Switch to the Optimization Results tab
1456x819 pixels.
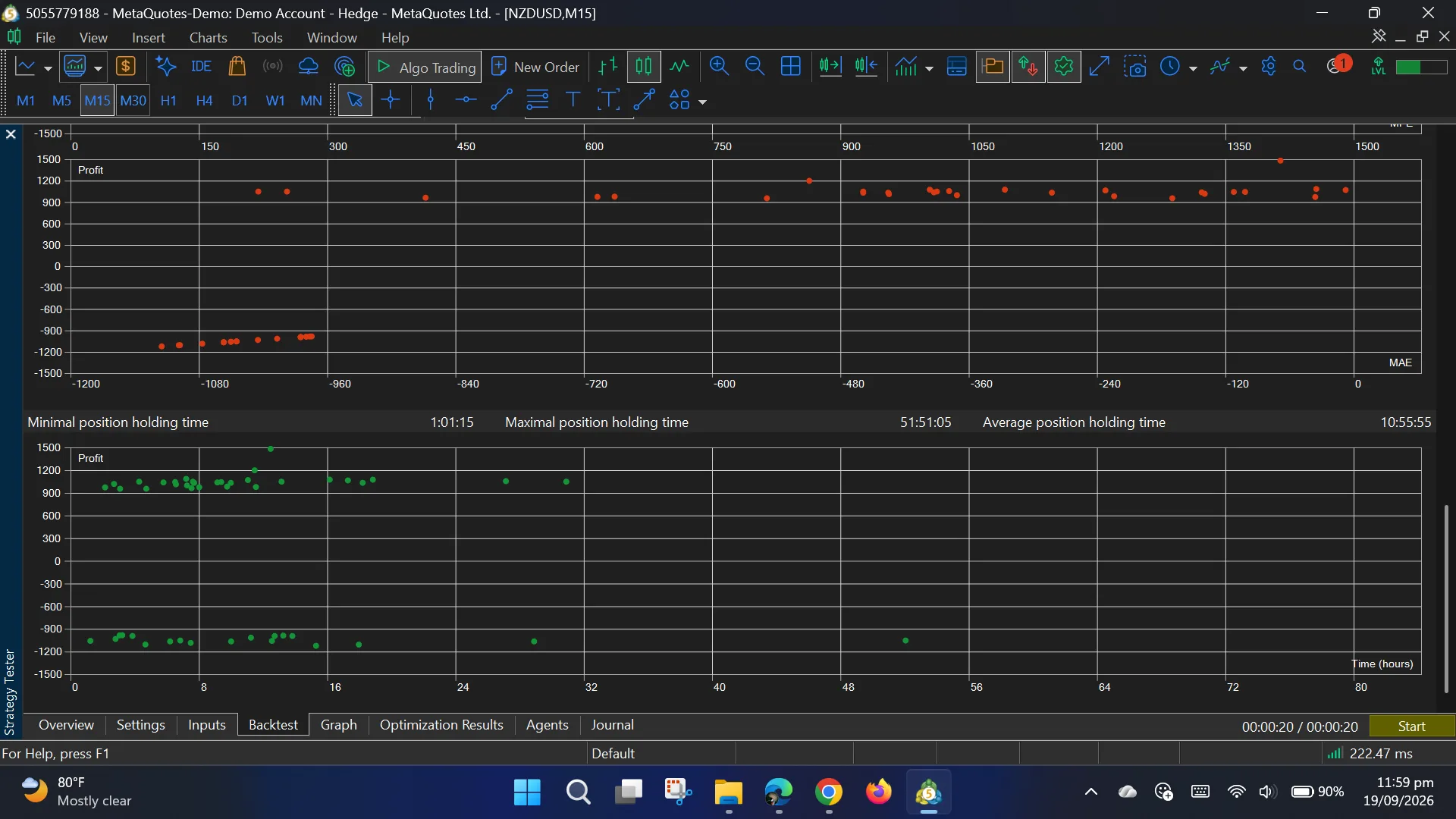point(441,725)
